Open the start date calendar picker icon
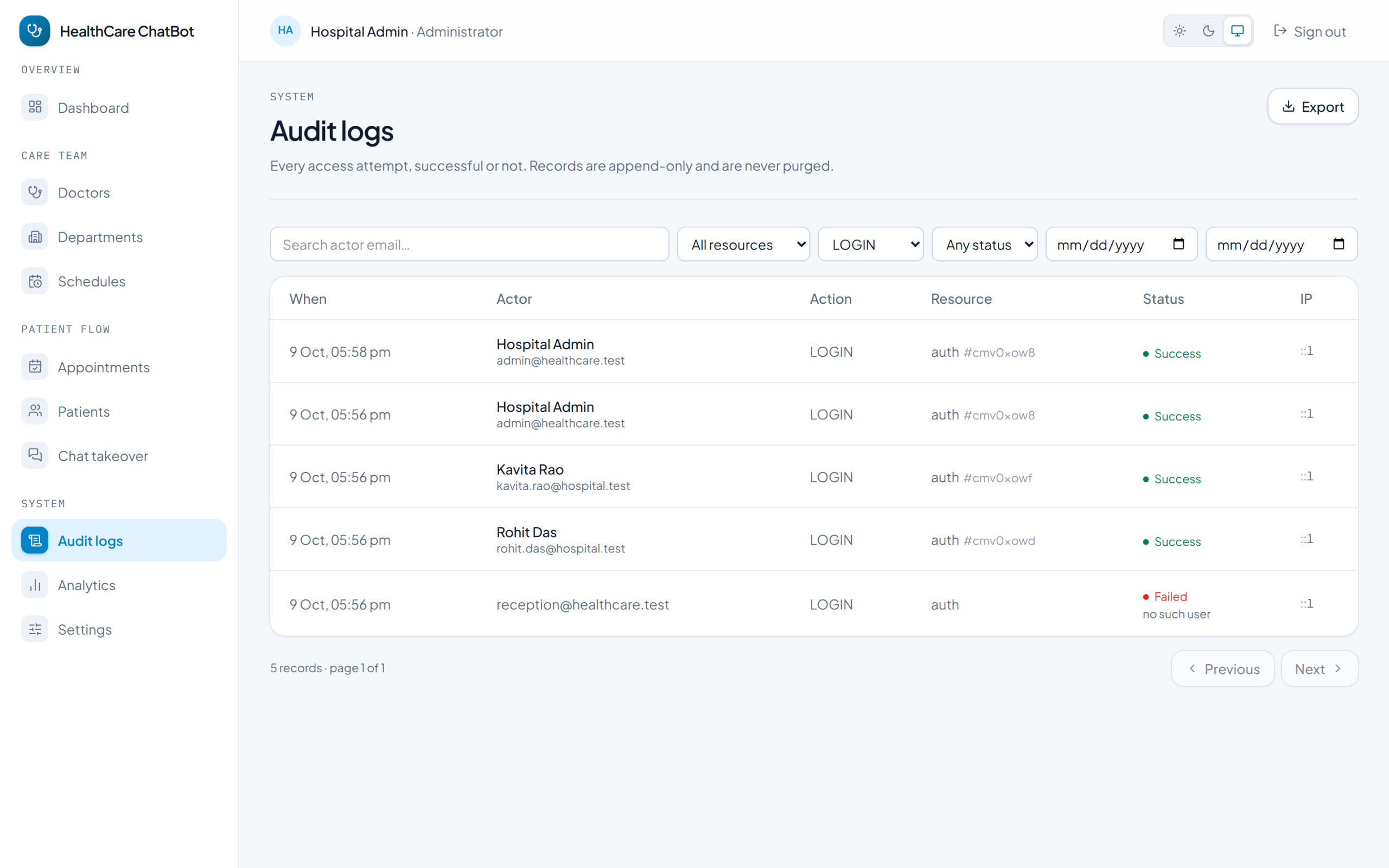 [x=1178, y=244]
